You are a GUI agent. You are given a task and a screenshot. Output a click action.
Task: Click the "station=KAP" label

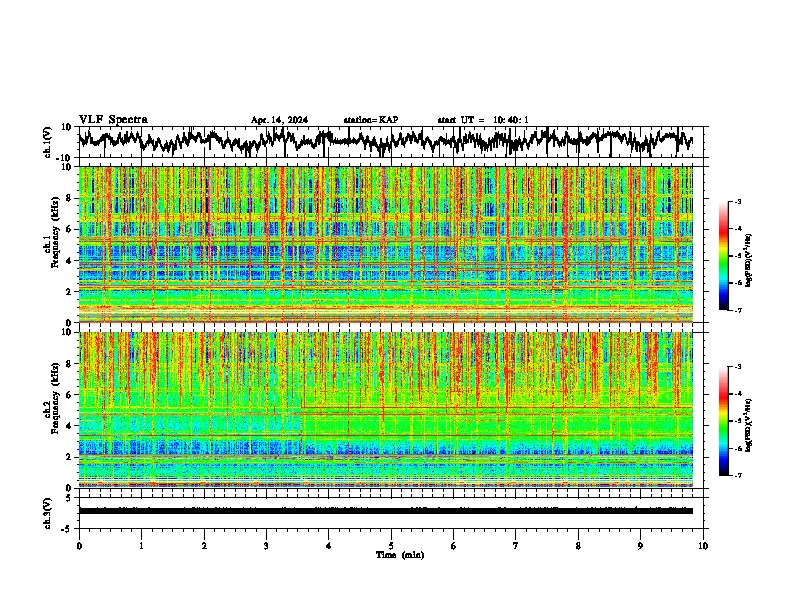[371, 120]
